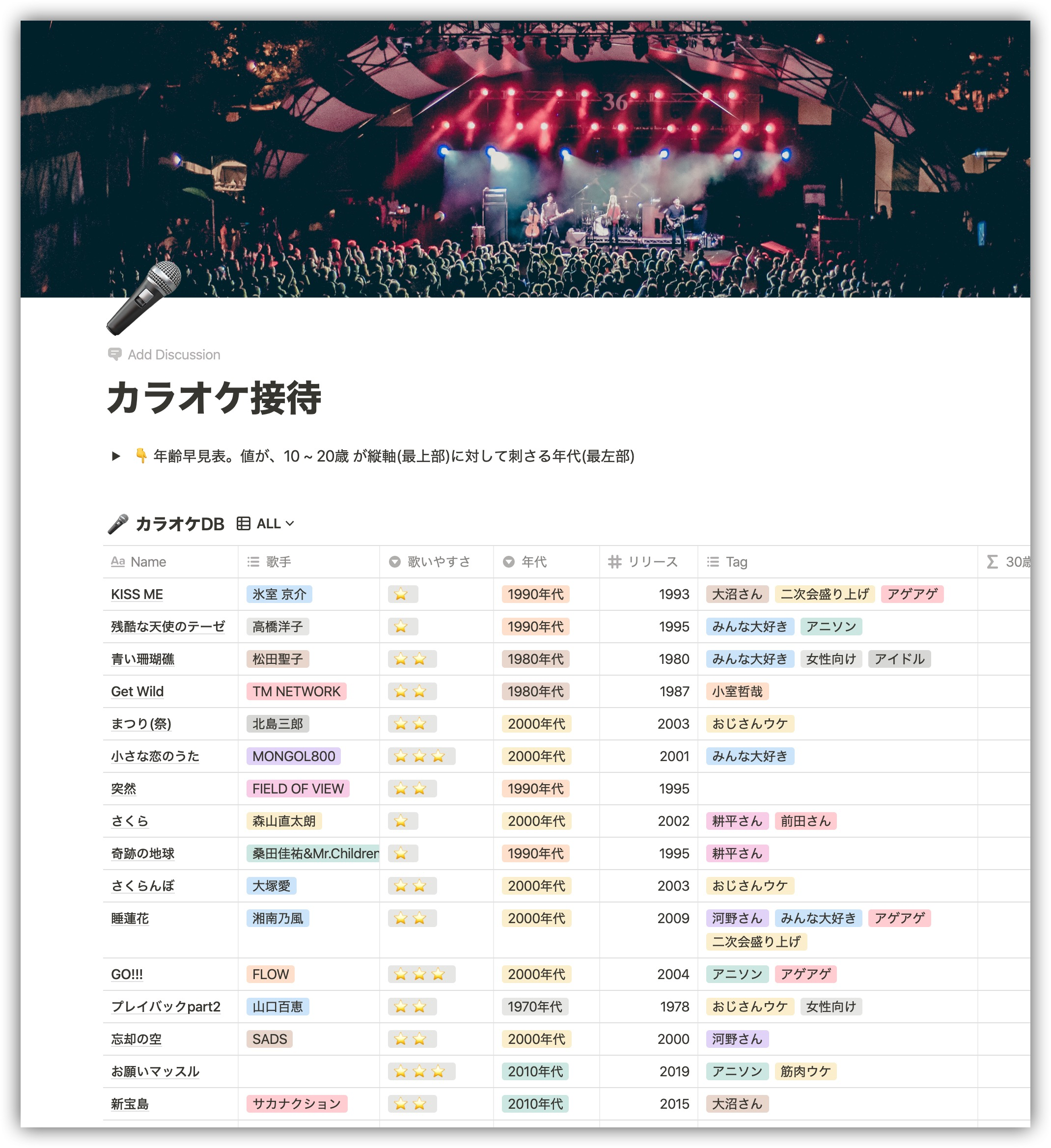
Task: Click the 歌手 column multi-select icon
Action: pos(253,561)
